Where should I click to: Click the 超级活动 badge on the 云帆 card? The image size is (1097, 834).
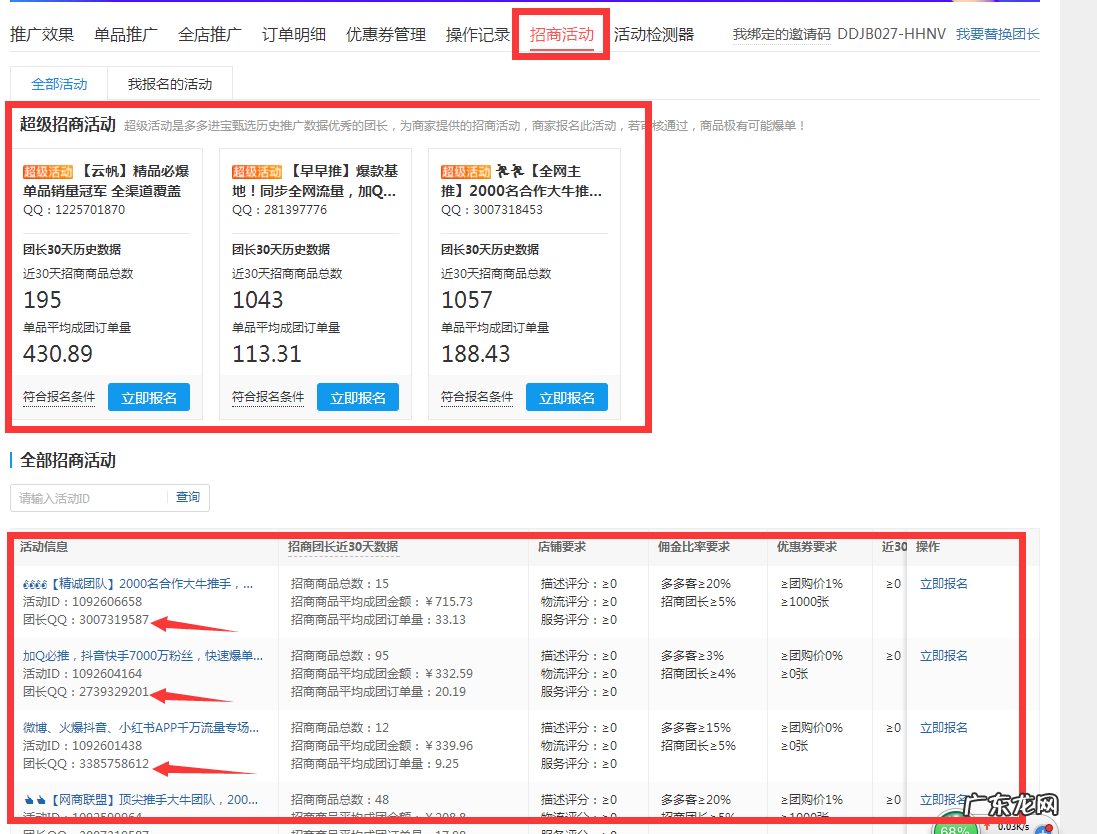(x=46, y=171)
